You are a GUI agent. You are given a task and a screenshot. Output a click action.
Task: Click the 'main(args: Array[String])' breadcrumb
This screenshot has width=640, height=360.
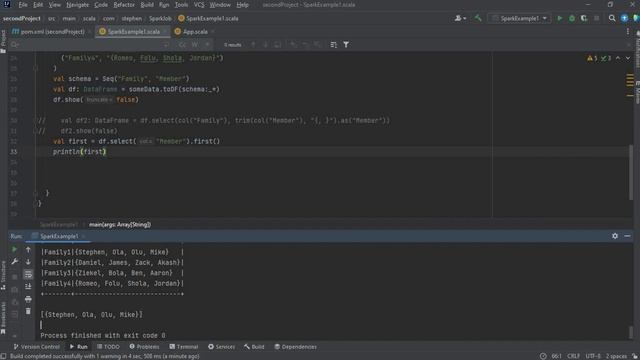(x=120, y=224)
